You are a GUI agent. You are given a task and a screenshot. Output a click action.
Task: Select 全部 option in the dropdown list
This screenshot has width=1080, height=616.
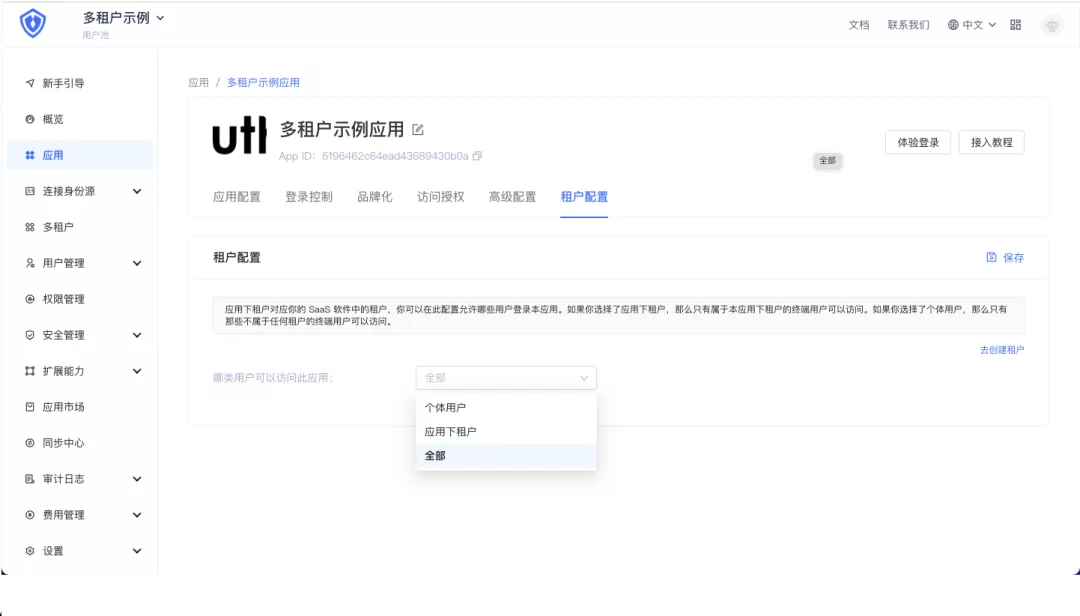click(435, 456)
